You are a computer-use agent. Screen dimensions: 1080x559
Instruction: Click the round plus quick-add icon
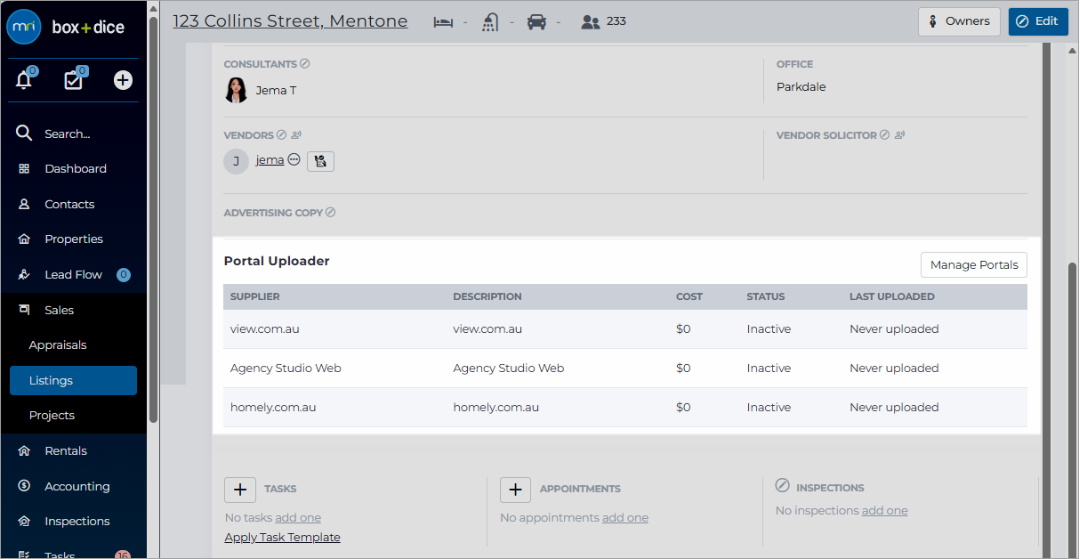tap(123, 81)
